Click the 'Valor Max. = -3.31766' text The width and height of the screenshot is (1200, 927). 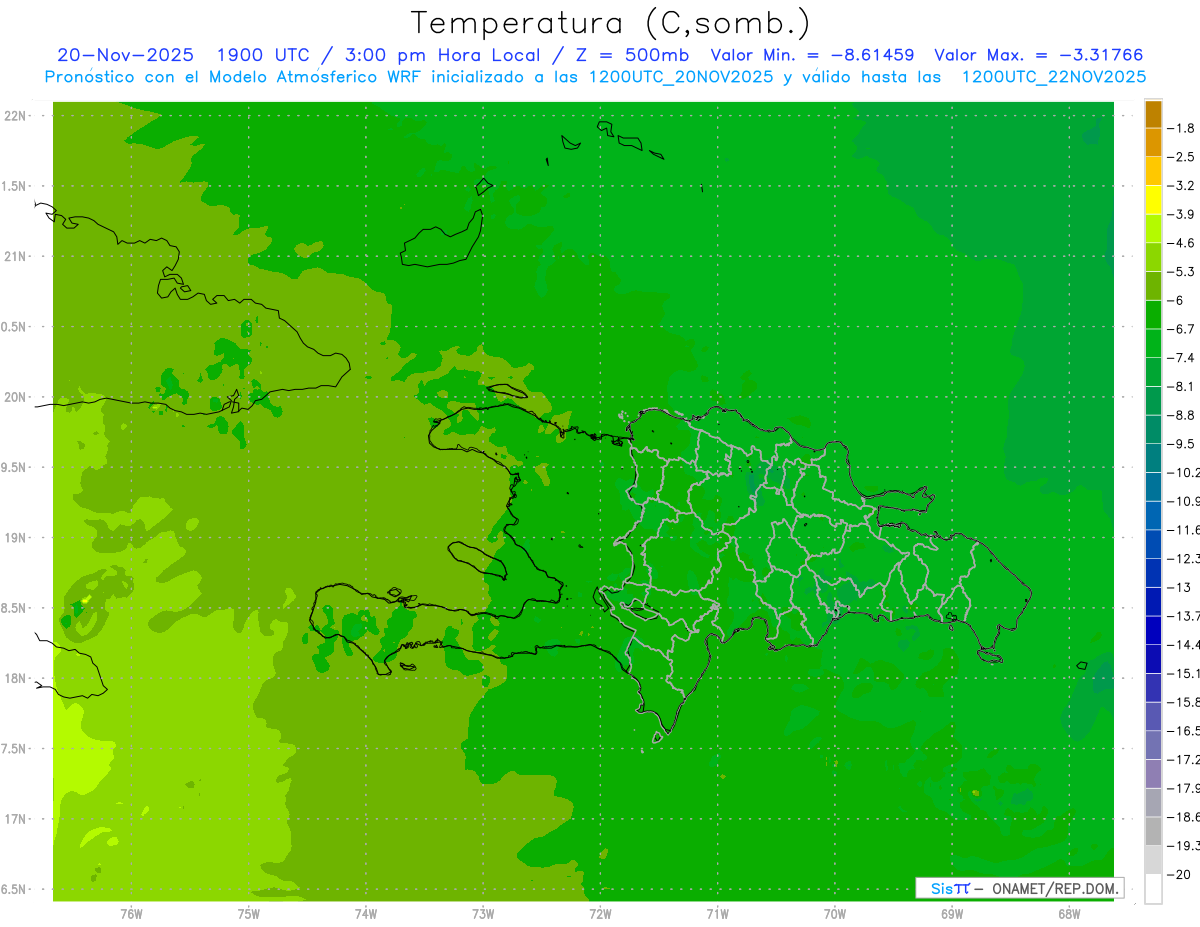[x=1038, y=55]
